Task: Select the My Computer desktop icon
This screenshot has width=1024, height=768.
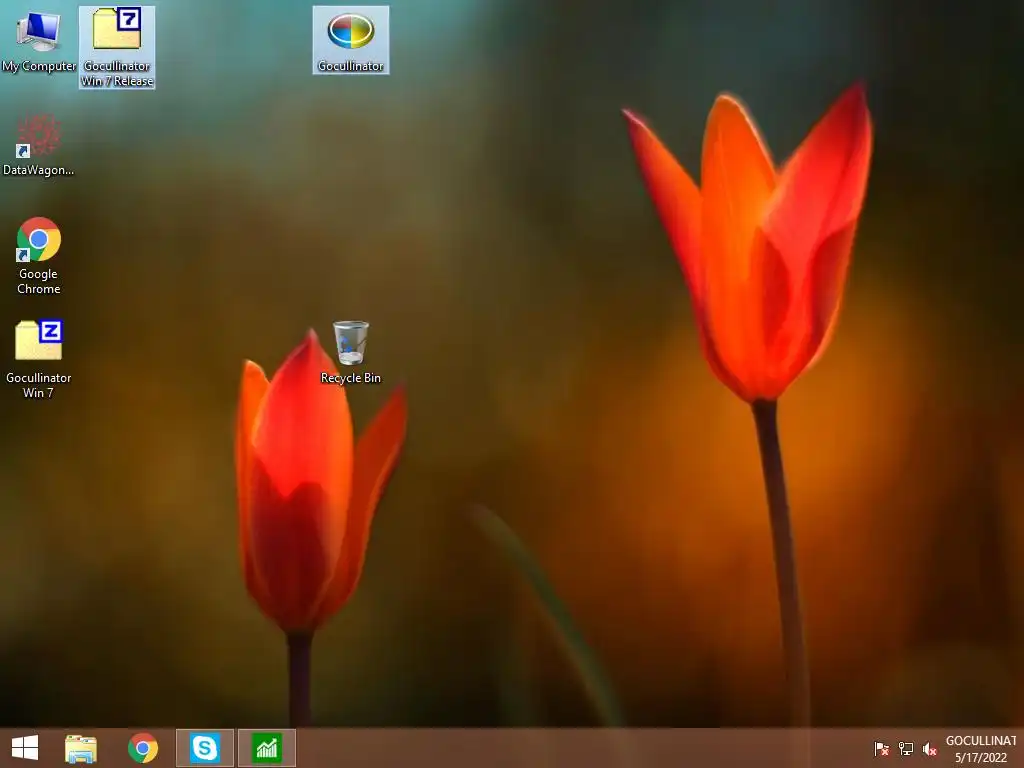Action: (x=39, y=40)
